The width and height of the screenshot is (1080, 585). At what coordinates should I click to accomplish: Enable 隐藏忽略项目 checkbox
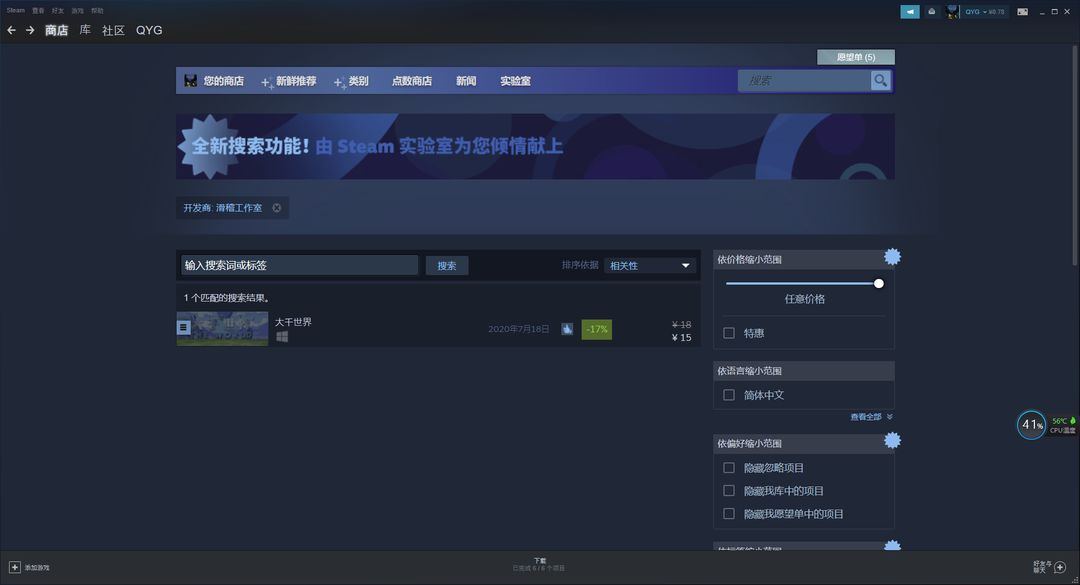click(x=729, y=468)
